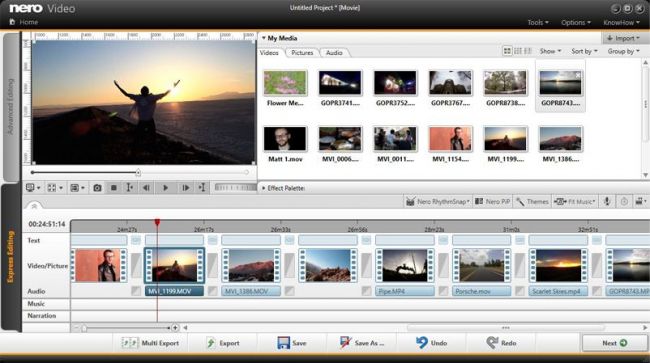Select the MVI_1386 media thumbnail
Screen dimensions: 650x363
tap(560, 139)
